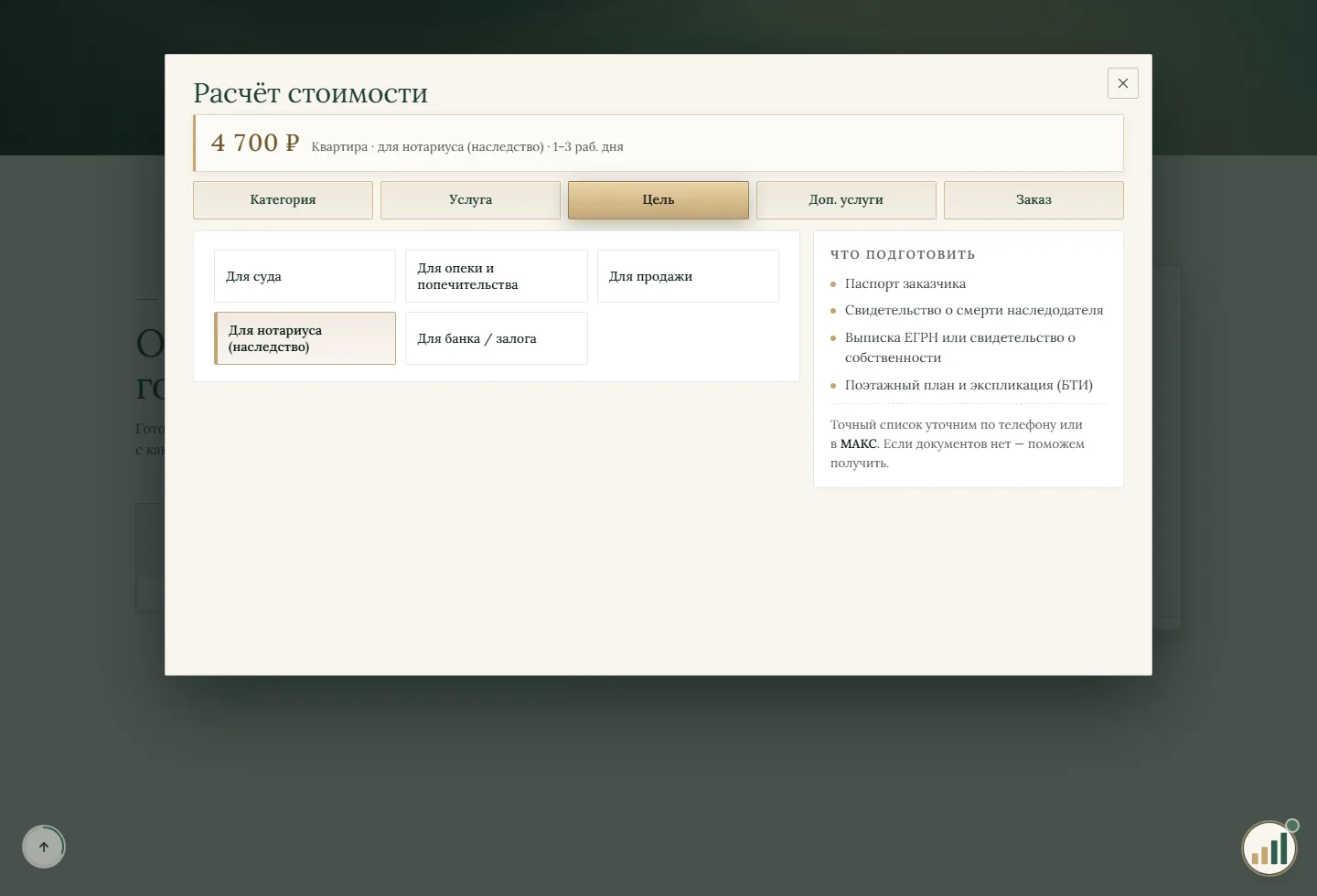1317x896 pixels.
Task: Switch to the Услуга step tab
Action: pyautogui.click(x=470, y=200)
